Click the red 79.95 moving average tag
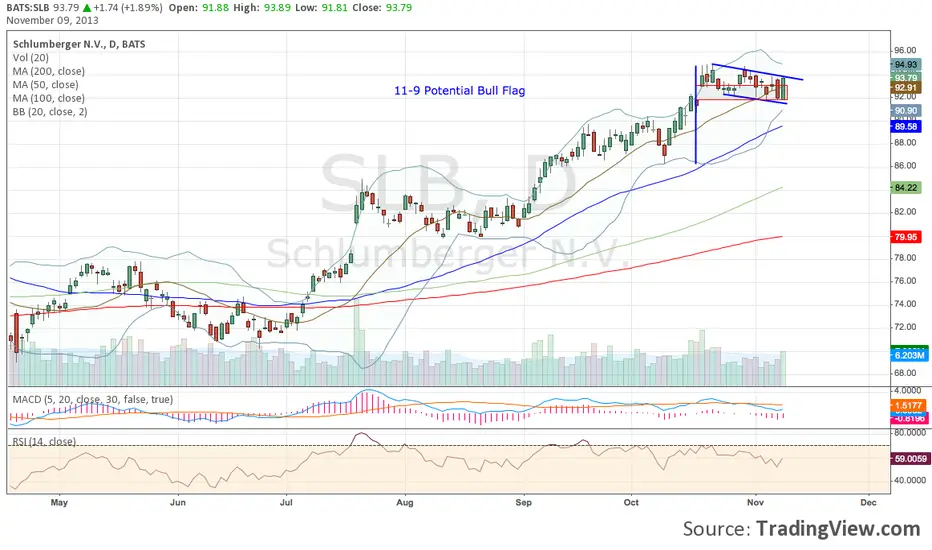Image resolution: width=932 pixels, height=550 pixels. (906, 237)
